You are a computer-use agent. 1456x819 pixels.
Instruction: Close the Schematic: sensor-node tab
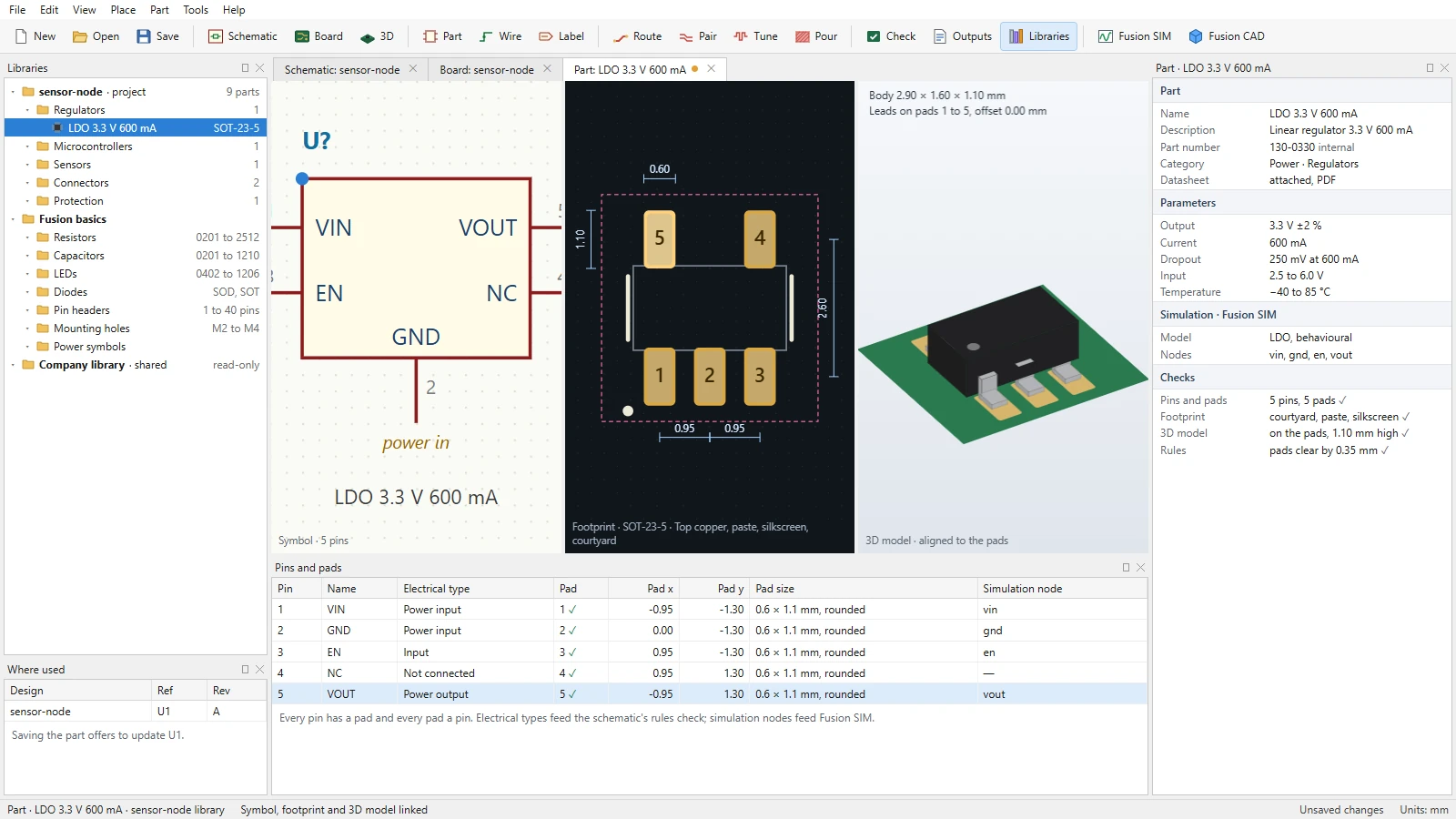pos(413,68)
